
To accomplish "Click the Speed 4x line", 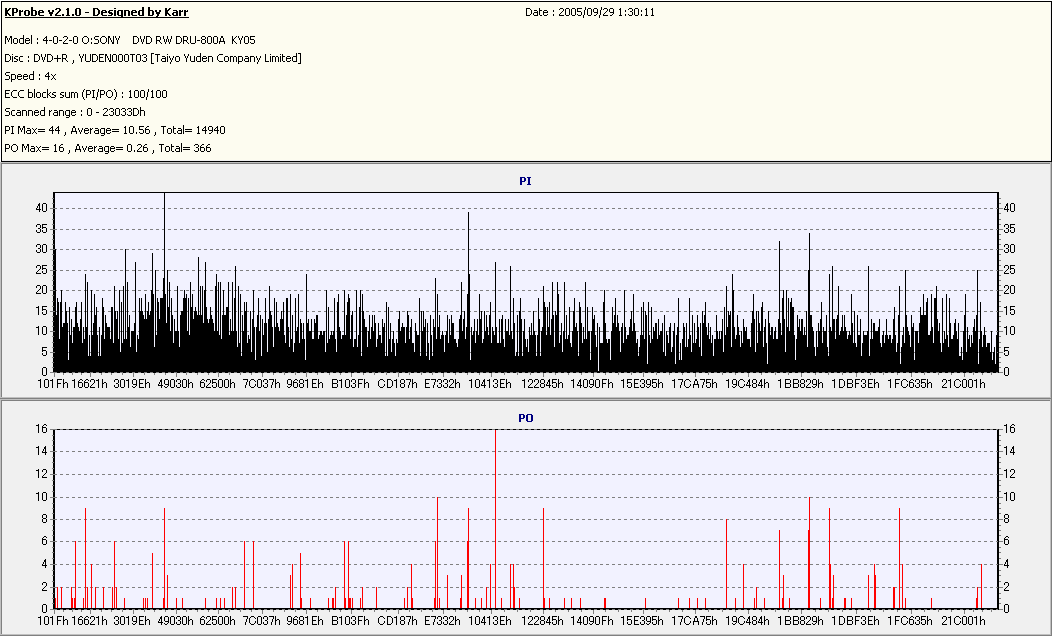I will click(30, 76).
